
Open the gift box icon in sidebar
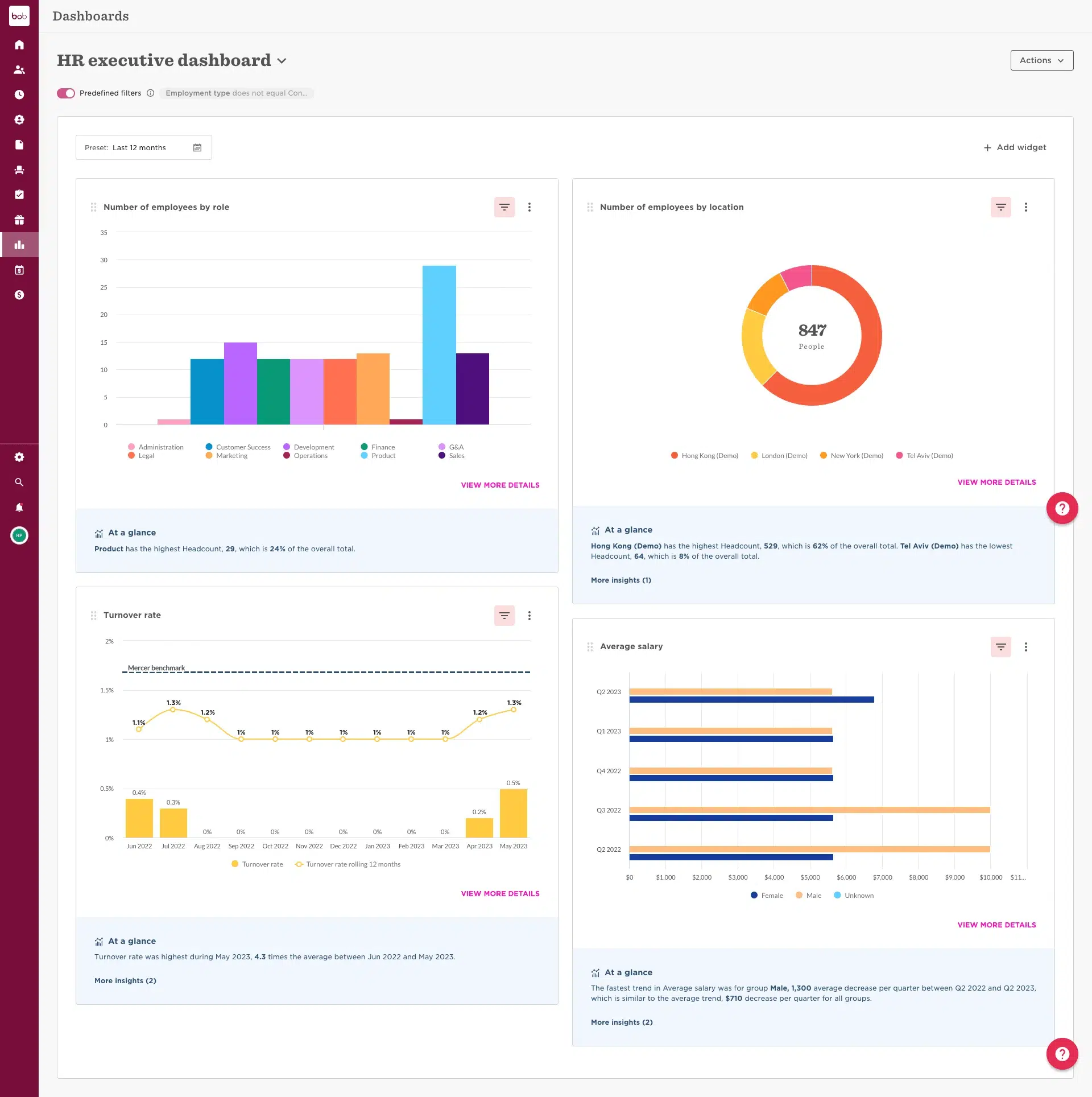pyautogui.click(x=19, y=220)
